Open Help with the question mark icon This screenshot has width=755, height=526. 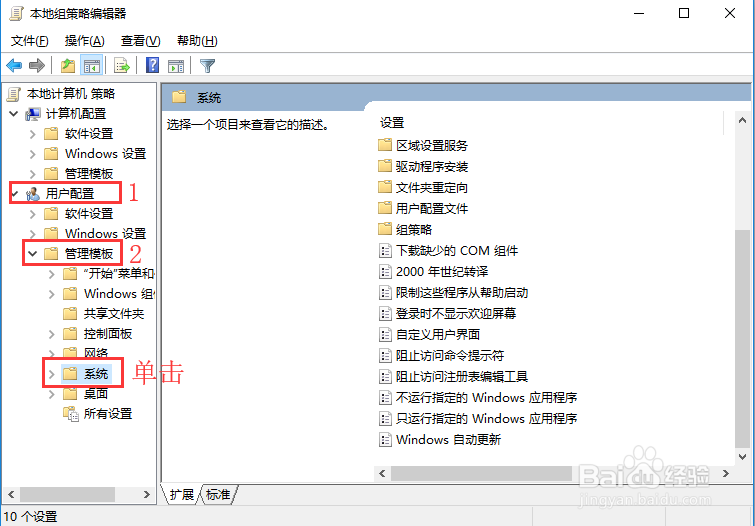click(x=153, y=65)
